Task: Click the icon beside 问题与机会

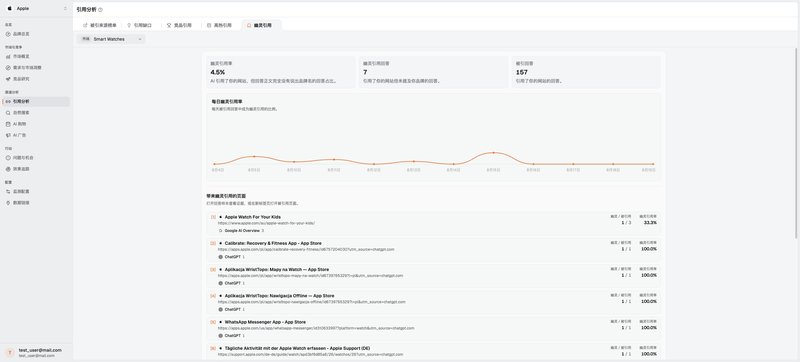Action: [8, 158]
